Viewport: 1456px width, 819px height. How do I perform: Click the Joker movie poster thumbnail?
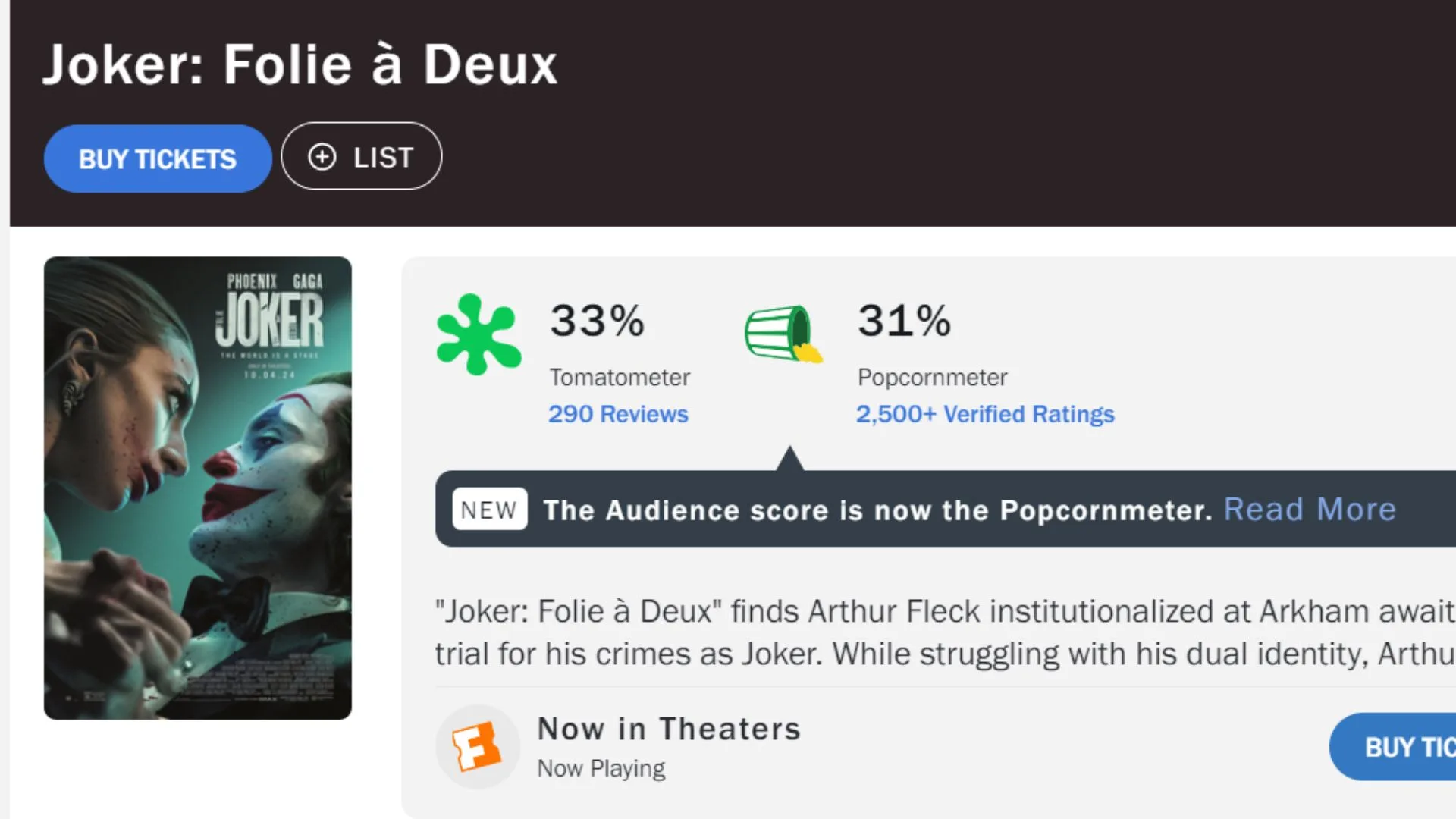tap(198, 488)
